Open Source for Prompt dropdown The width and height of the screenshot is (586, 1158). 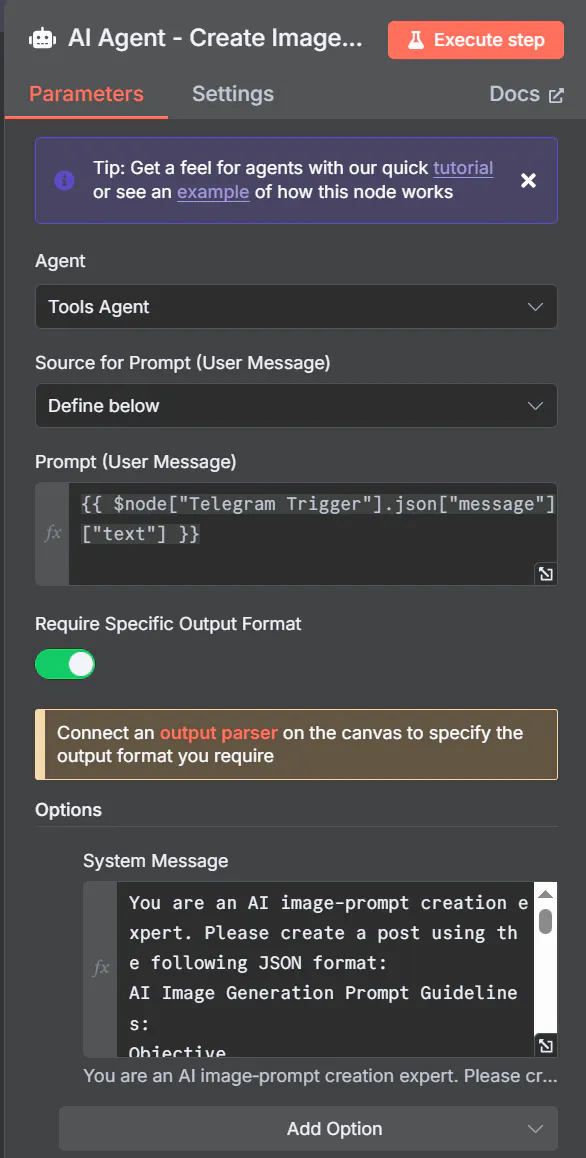tap(296, 405)
